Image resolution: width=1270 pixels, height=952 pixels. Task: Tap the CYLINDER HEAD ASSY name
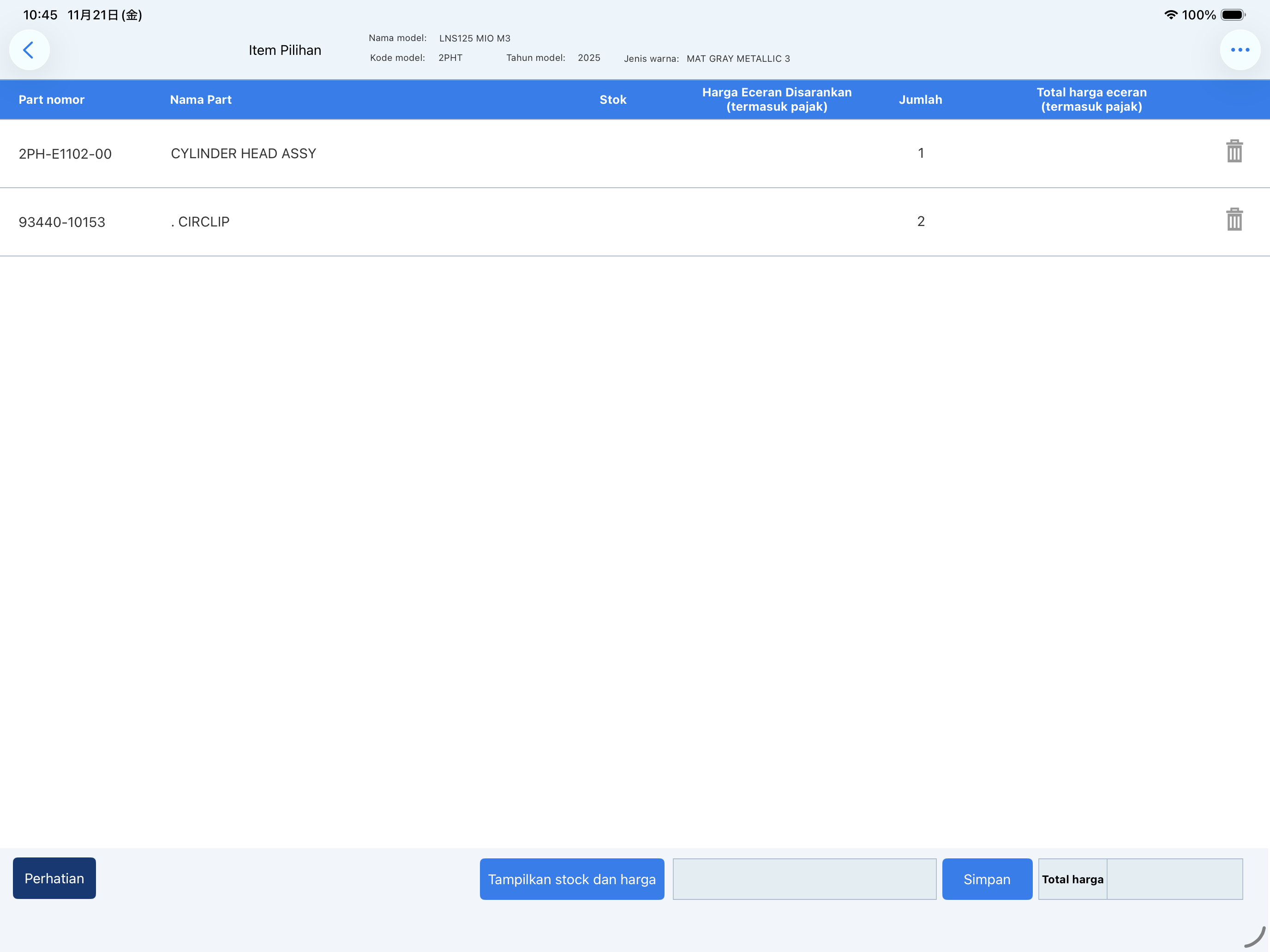[244, 153]
